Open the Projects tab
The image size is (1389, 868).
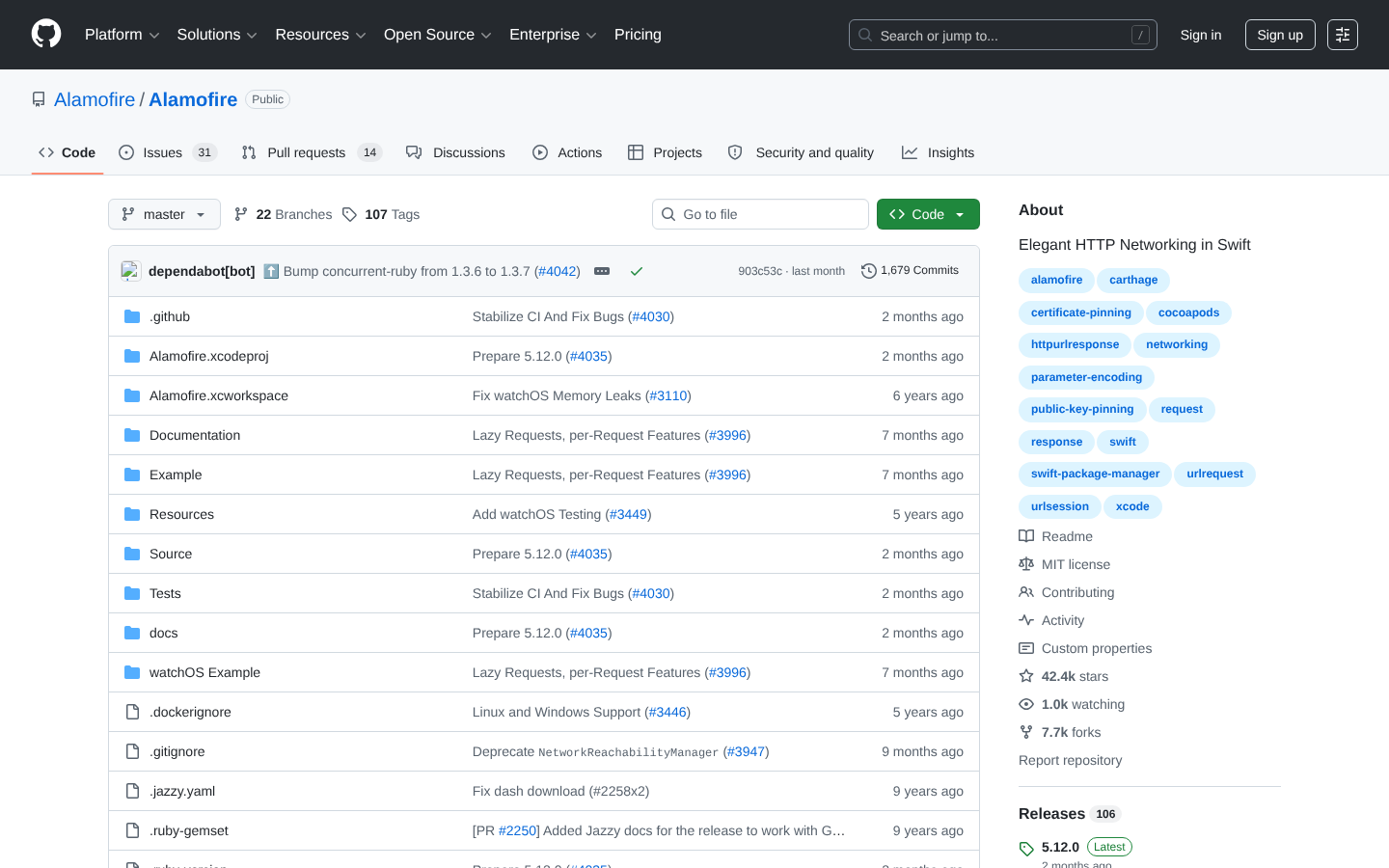[x=665, y=152]
